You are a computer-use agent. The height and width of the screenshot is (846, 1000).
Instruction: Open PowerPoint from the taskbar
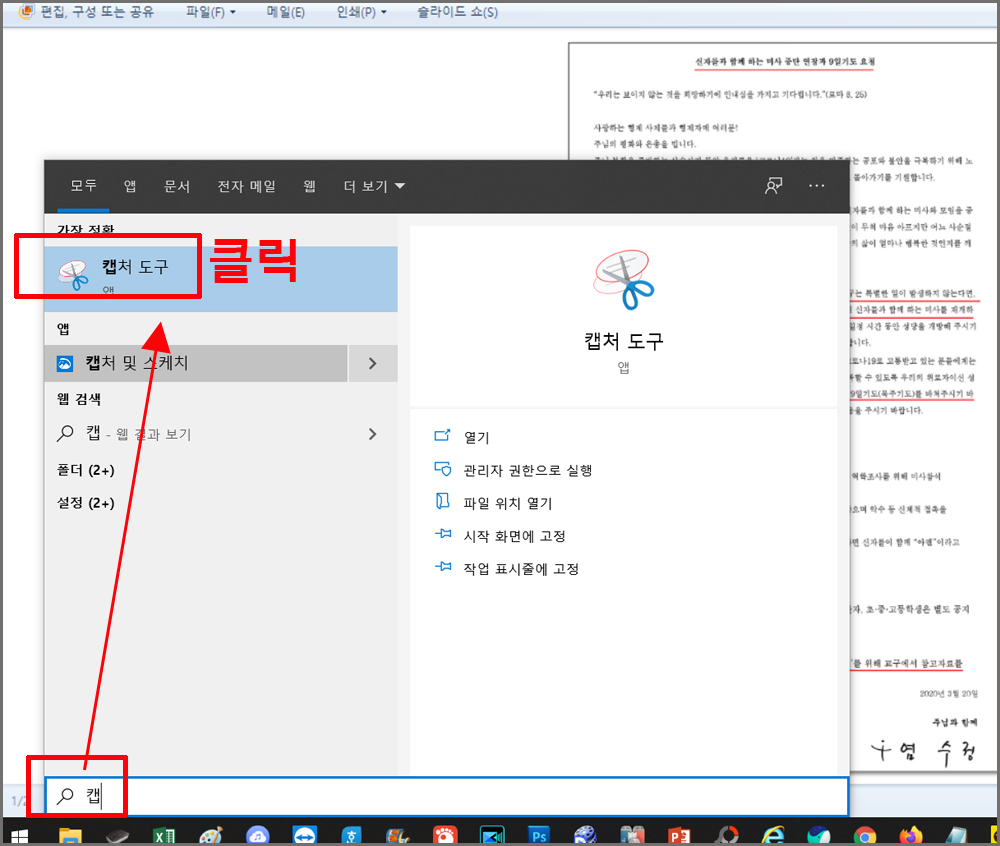tap(679, 835)
